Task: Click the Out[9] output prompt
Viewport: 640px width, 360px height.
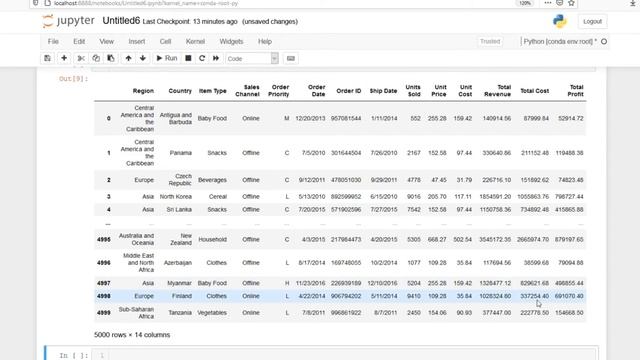Action: click(x=73, y=79)
